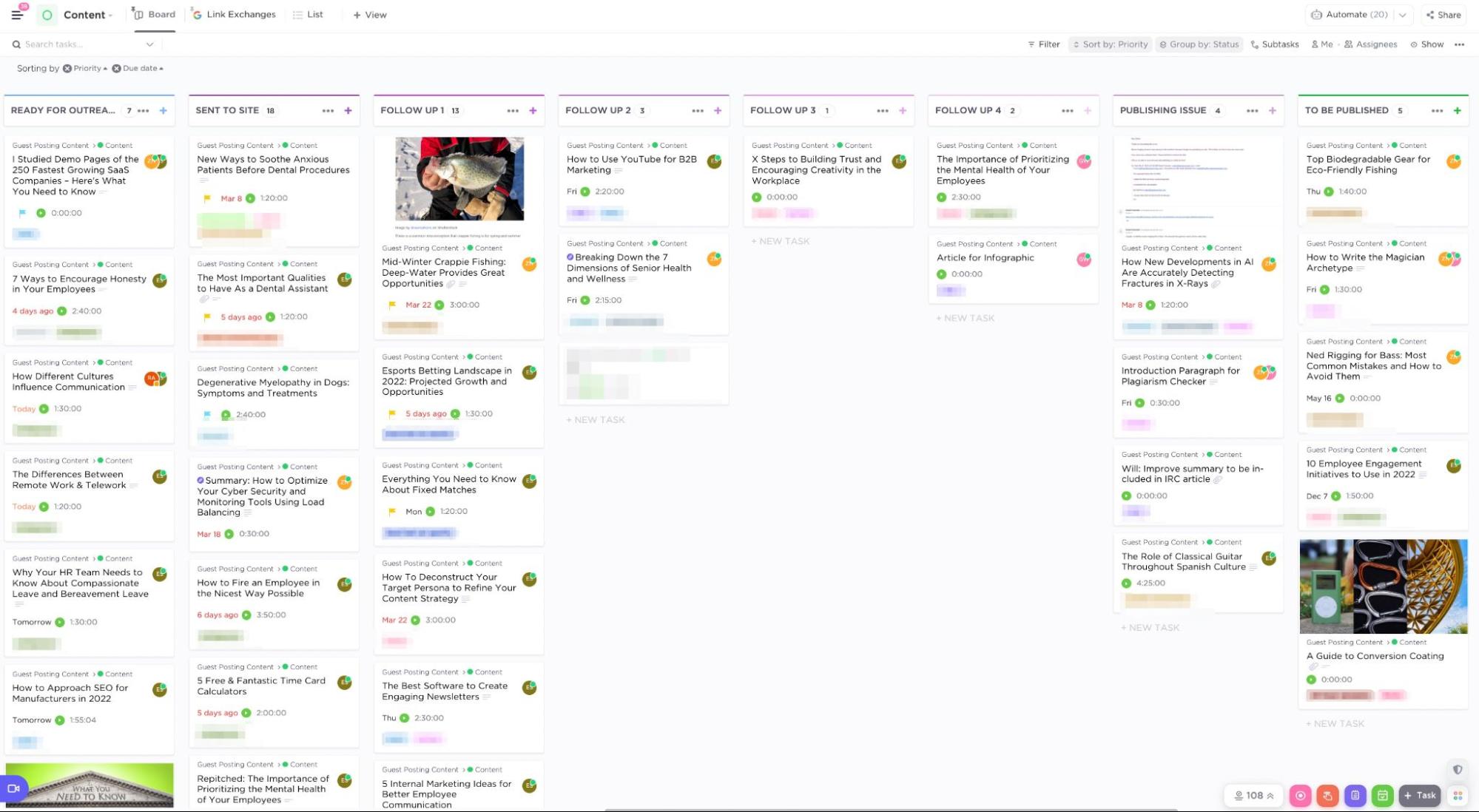Viewport: 1479px width, 812px height.
Task: Switch to the List view tab
Action: pos(309,15)
